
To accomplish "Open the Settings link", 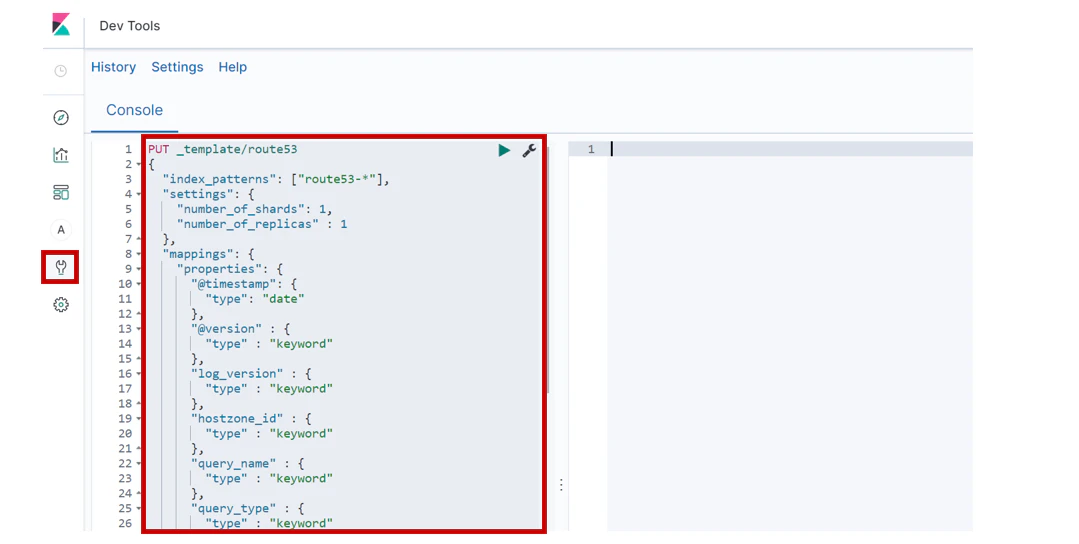I will point(178,67).
